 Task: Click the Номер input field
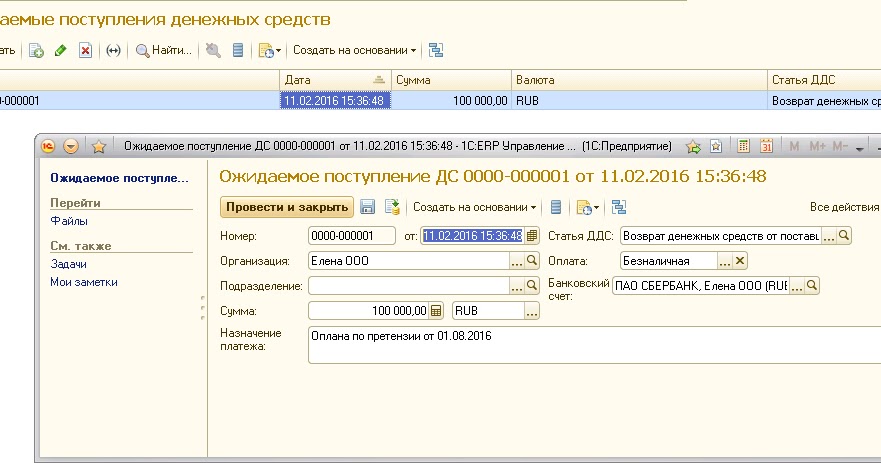pos(352,236)
